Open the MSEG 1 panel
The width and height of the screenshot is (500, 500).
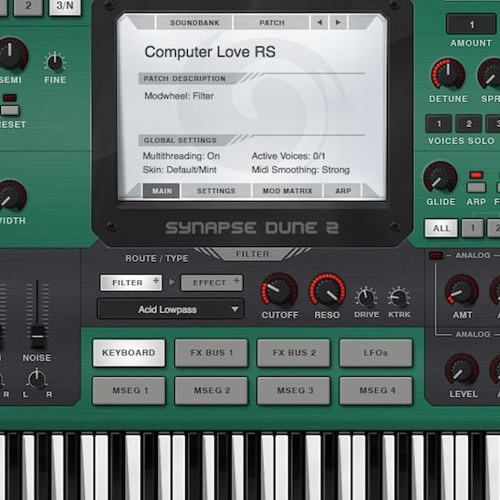129,390
